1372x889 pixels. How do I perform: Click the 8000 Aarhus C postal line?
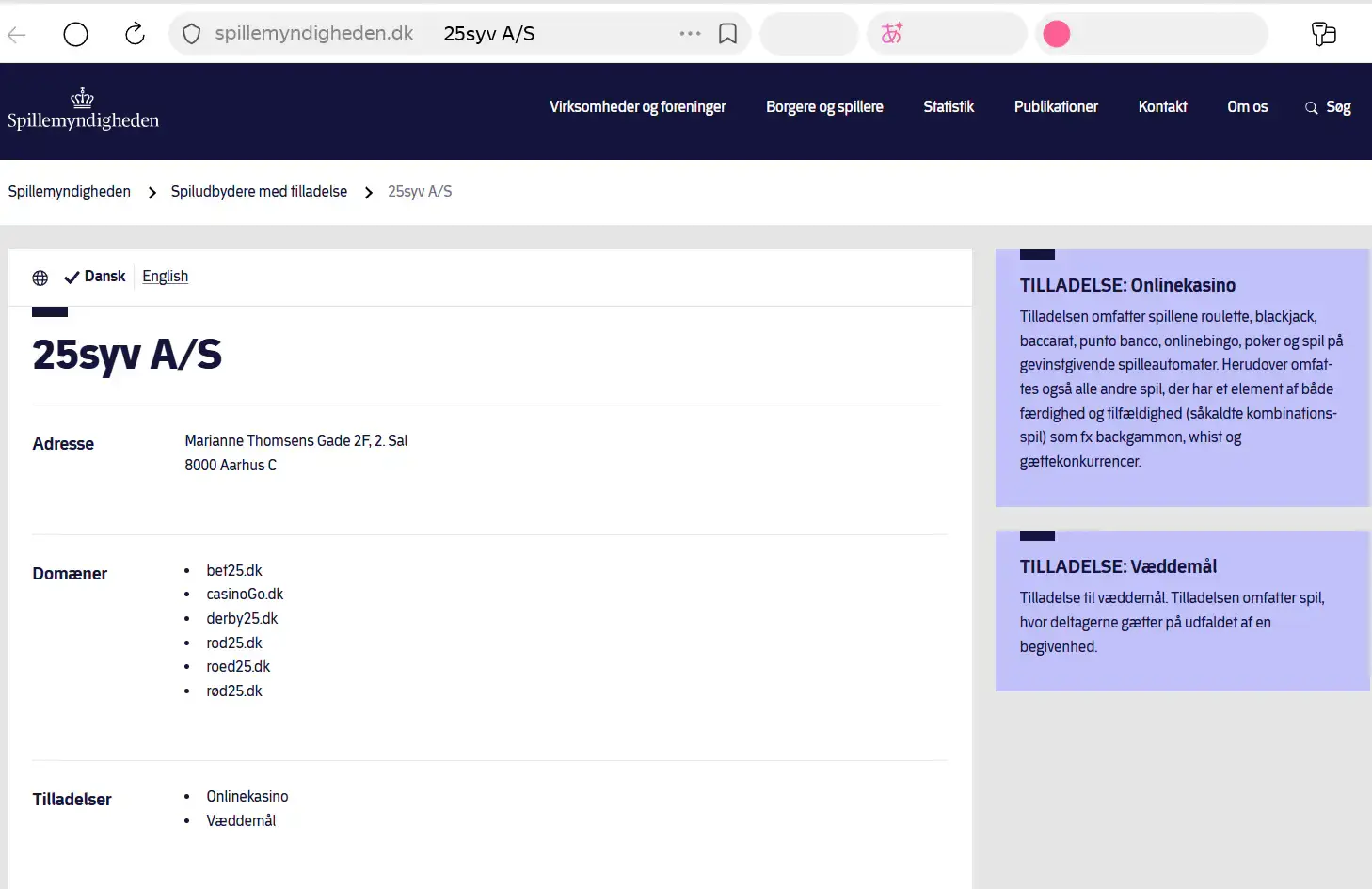pyautogui.click(x=231, y=466)
